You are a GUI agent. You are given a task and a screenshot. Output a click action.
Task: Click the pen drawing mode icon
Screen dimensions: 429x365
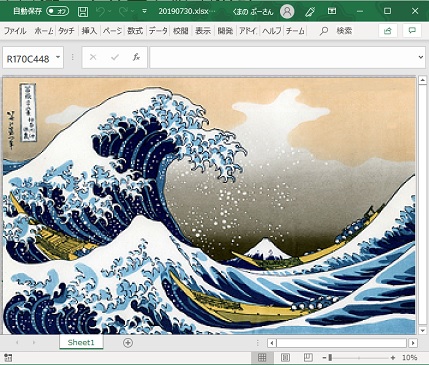click(x=310, y=12)
